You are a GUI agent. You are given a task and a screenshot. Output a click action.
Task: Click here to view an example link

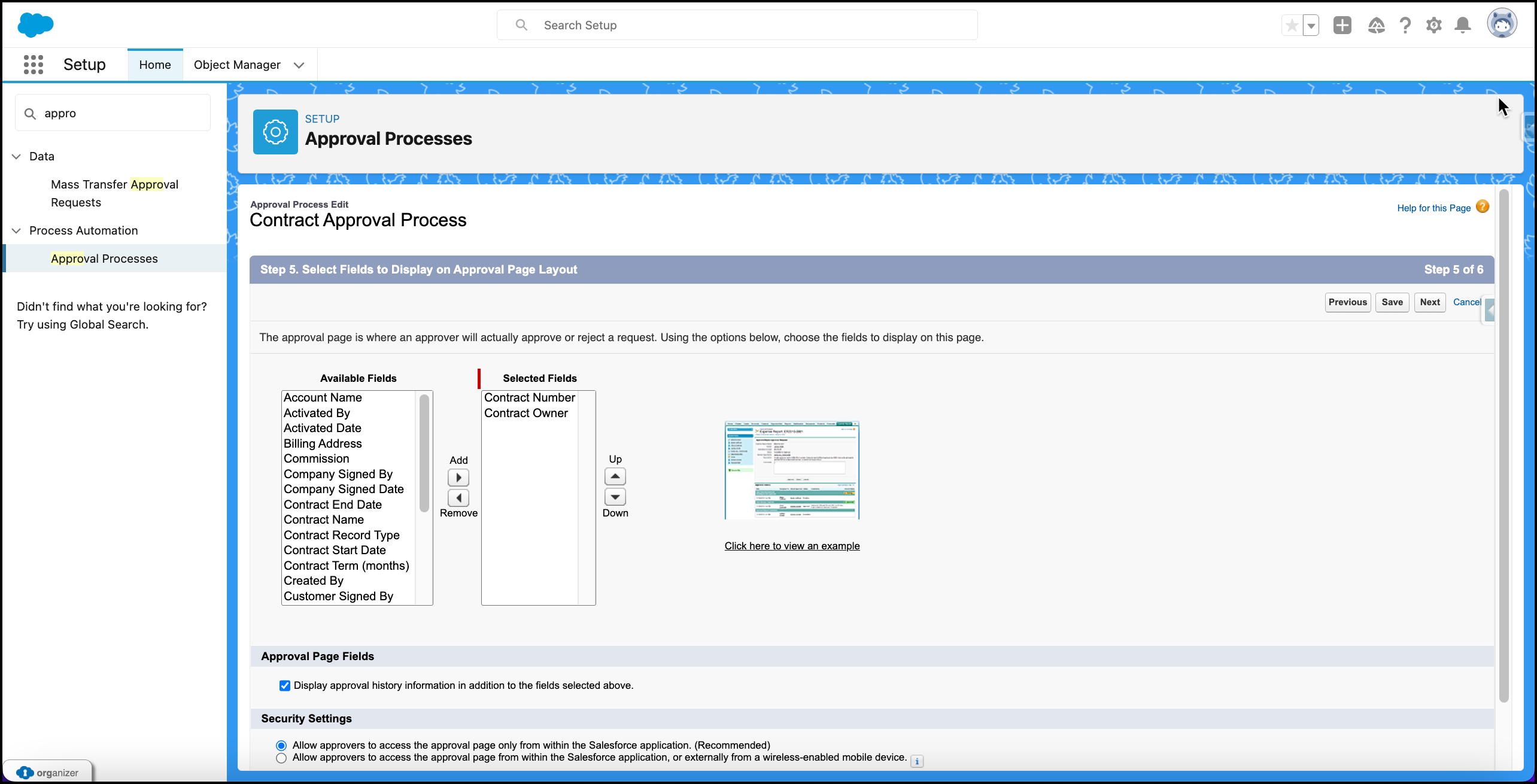(792, 546)
